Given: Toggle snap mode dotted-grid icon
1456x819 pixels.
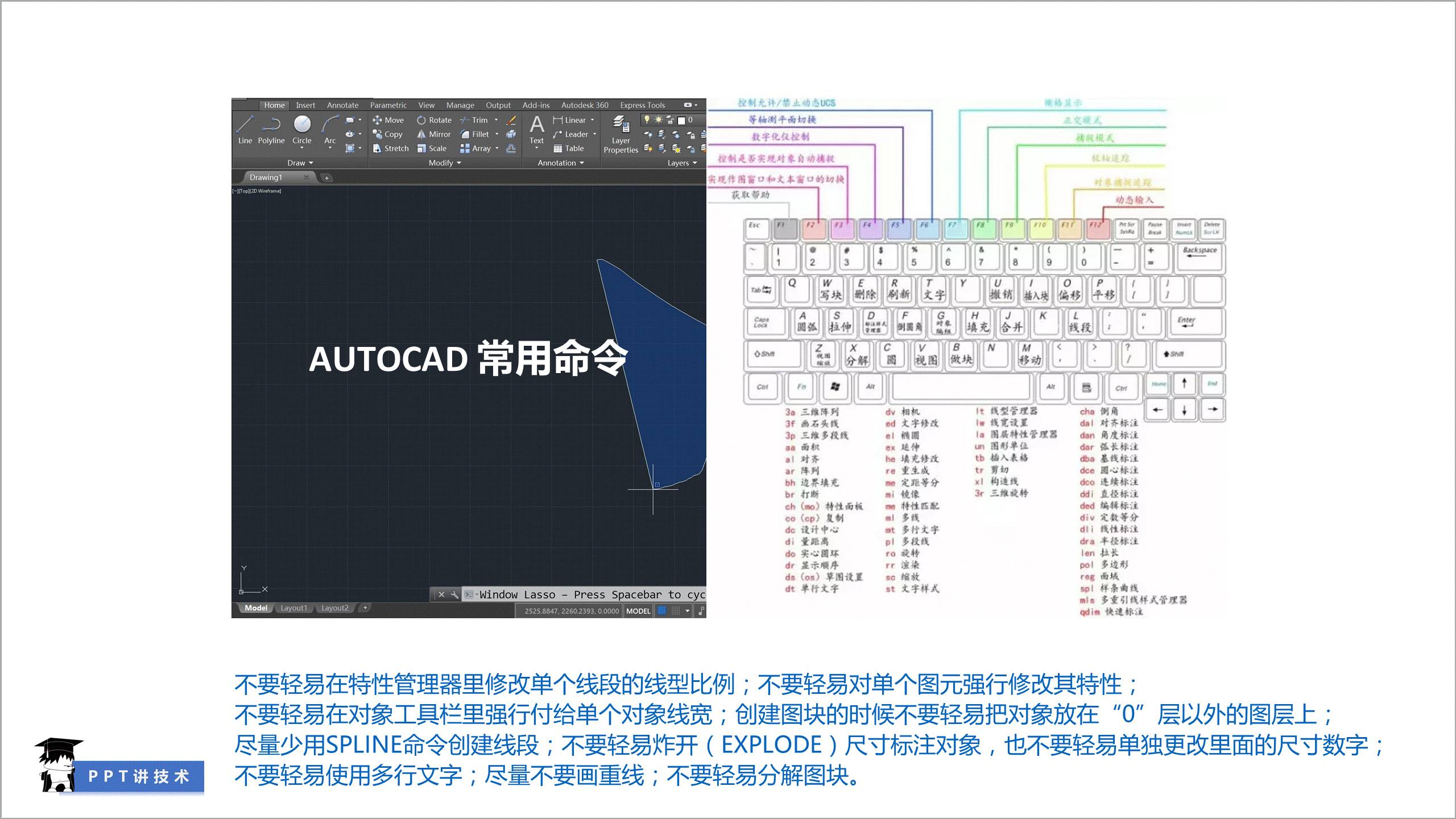Looking at the screenshot, I should (x=676, y=611).
